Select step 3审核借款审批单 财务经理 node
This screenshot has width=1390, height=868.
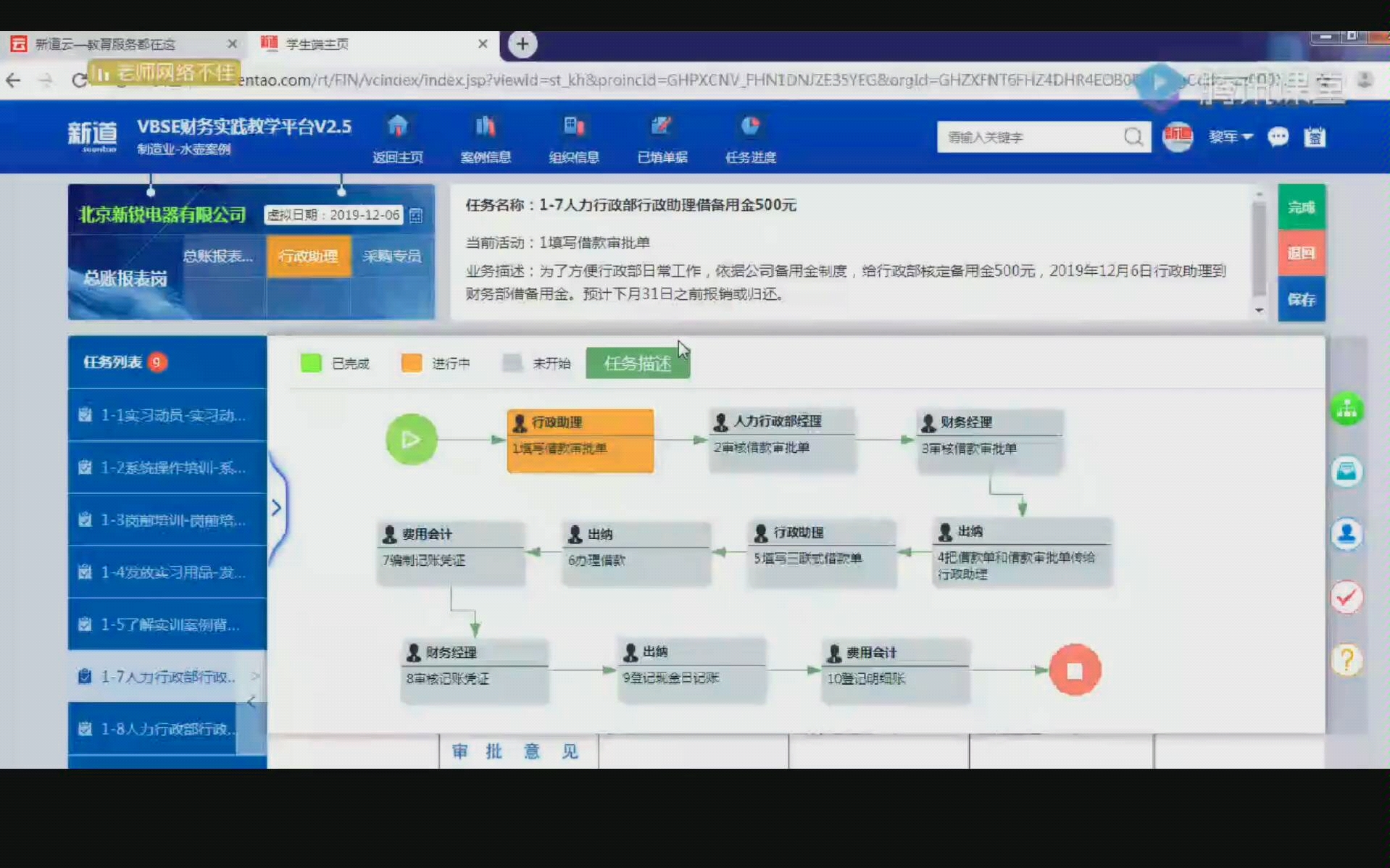tap(990, 441)
